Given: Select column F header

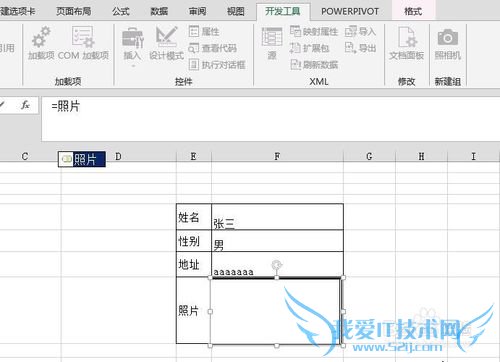Looking at the screenshot, I should 277,156.
